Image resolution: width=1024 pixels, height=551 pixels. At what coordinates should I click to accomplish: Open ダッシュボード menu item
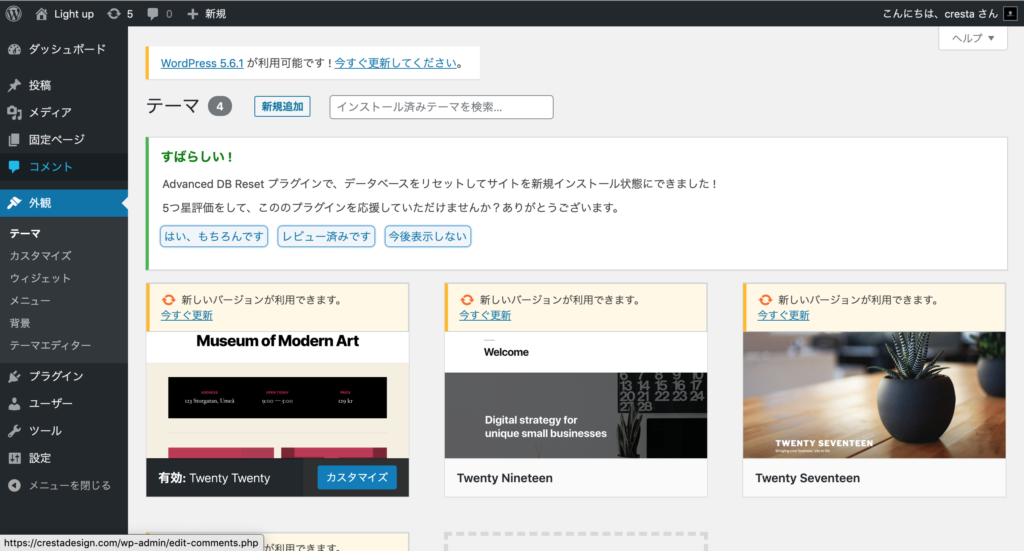(x=64, y=50)
